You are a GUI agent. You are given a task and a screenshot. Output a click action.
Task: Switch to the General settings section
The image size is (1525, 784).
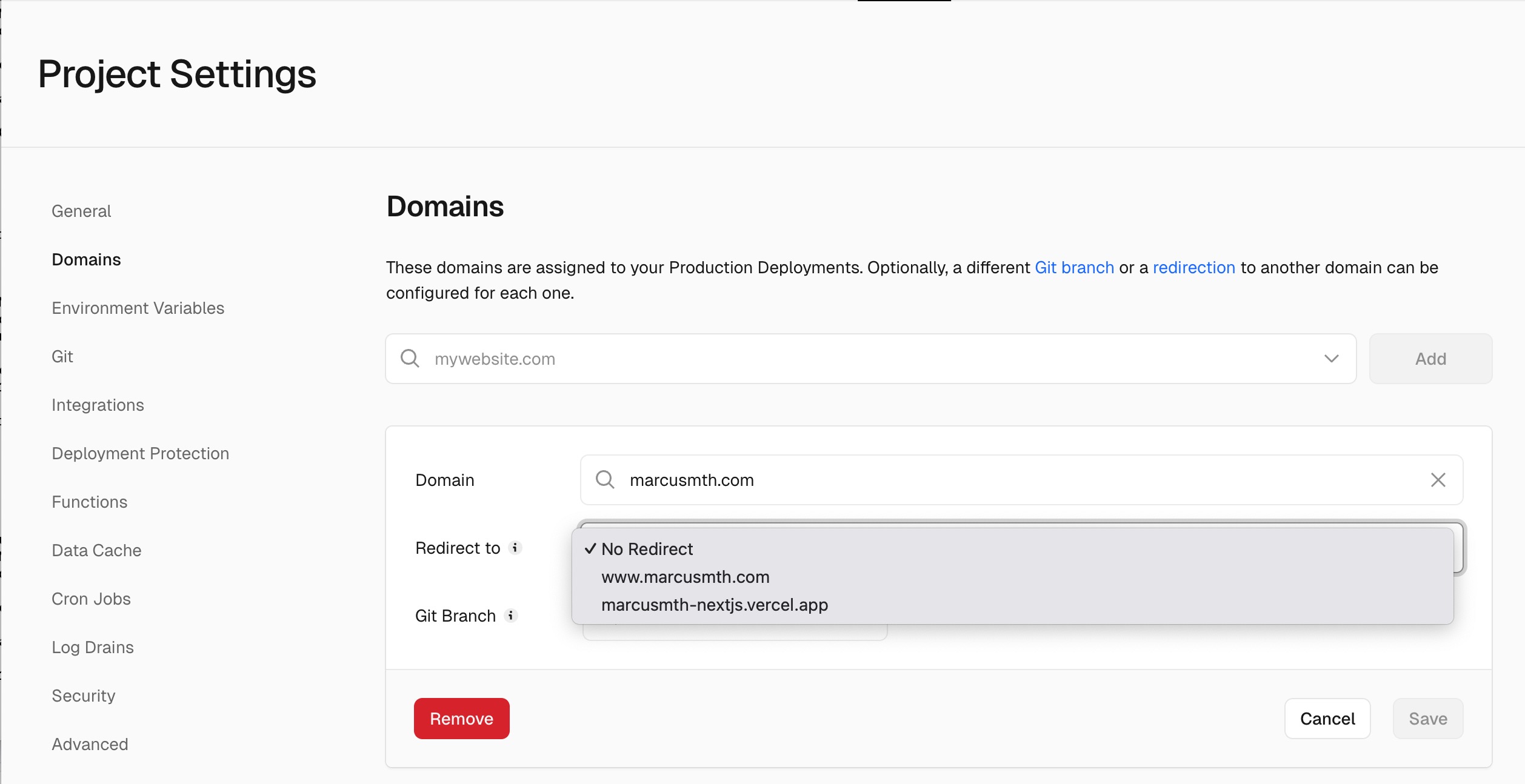pos(81,211)
